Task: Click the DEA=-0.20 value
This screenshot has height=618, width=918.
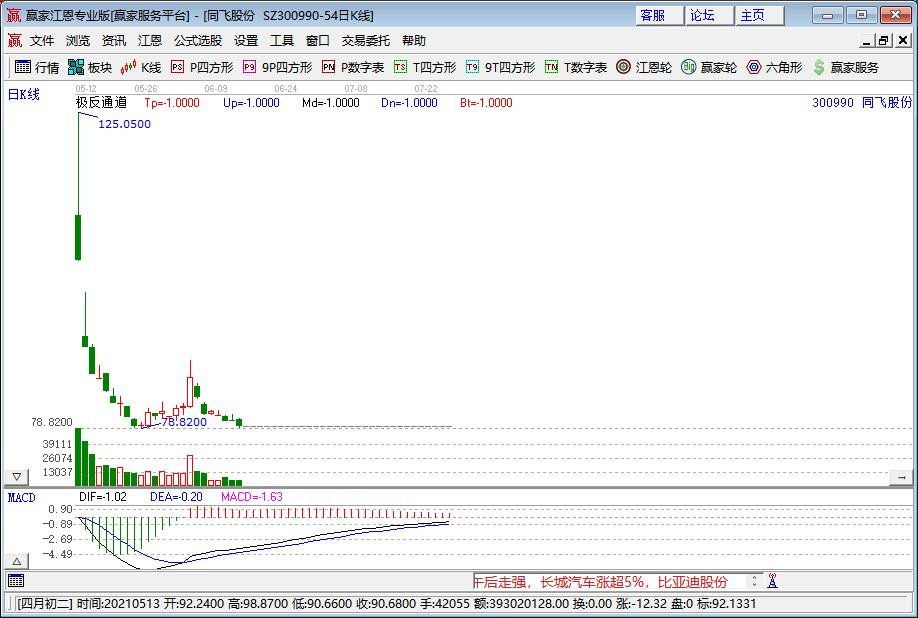Action: point(176,497)
